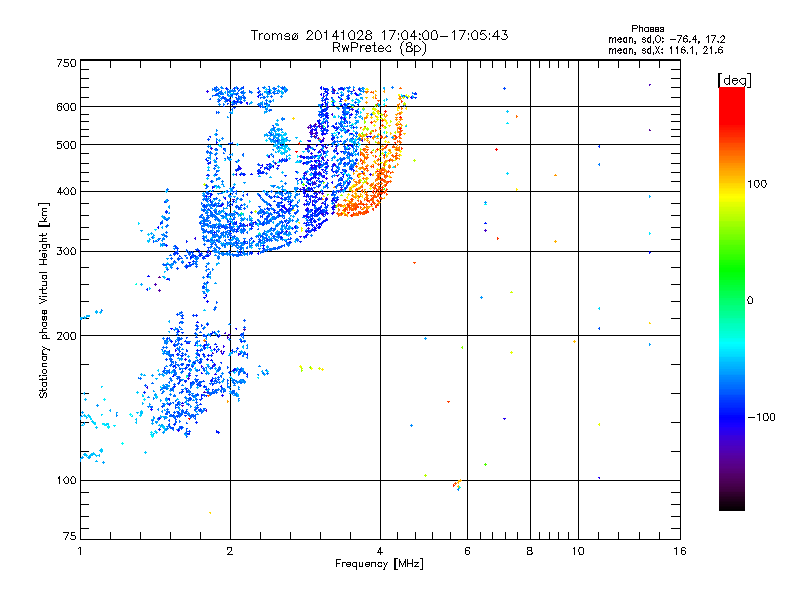Click the blue E-region echo cluster below 200 km
800x600 pixels.
[x=196, y=375]
